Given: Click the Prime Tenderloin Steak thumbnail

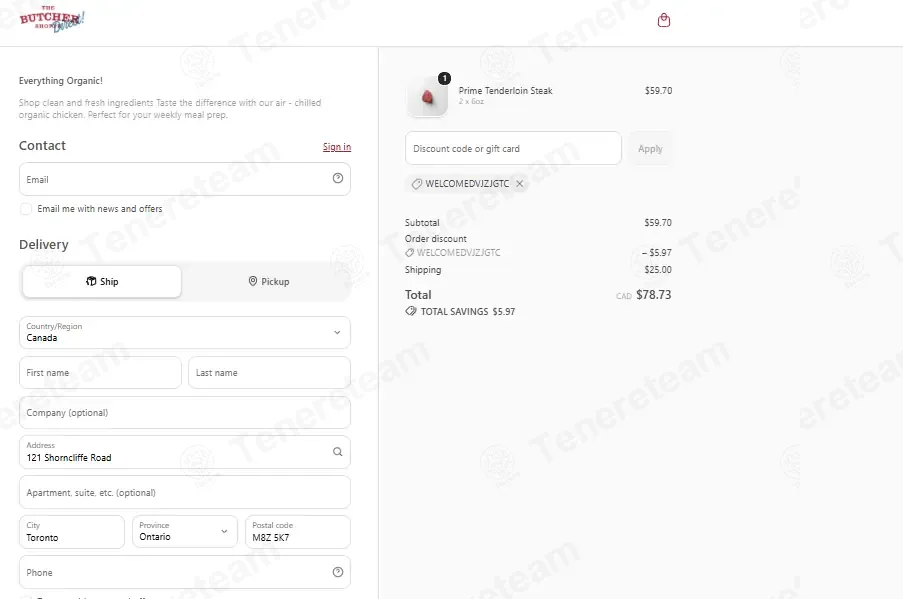Looking at the screenshot, I should tap(427, 96).
